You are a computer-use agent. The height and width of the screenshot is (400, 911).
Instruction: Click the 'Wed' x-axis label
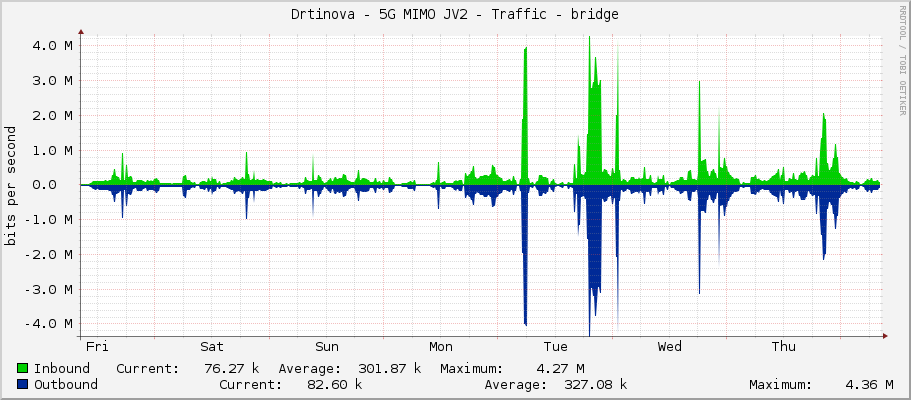pos(670,347)
